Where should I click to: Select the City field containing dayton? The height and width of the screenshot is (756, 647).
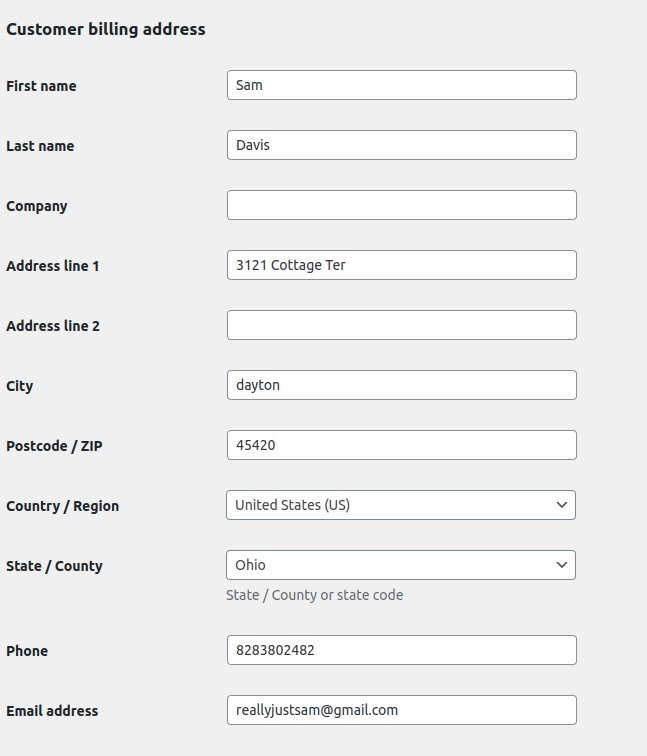click(401, 385)
